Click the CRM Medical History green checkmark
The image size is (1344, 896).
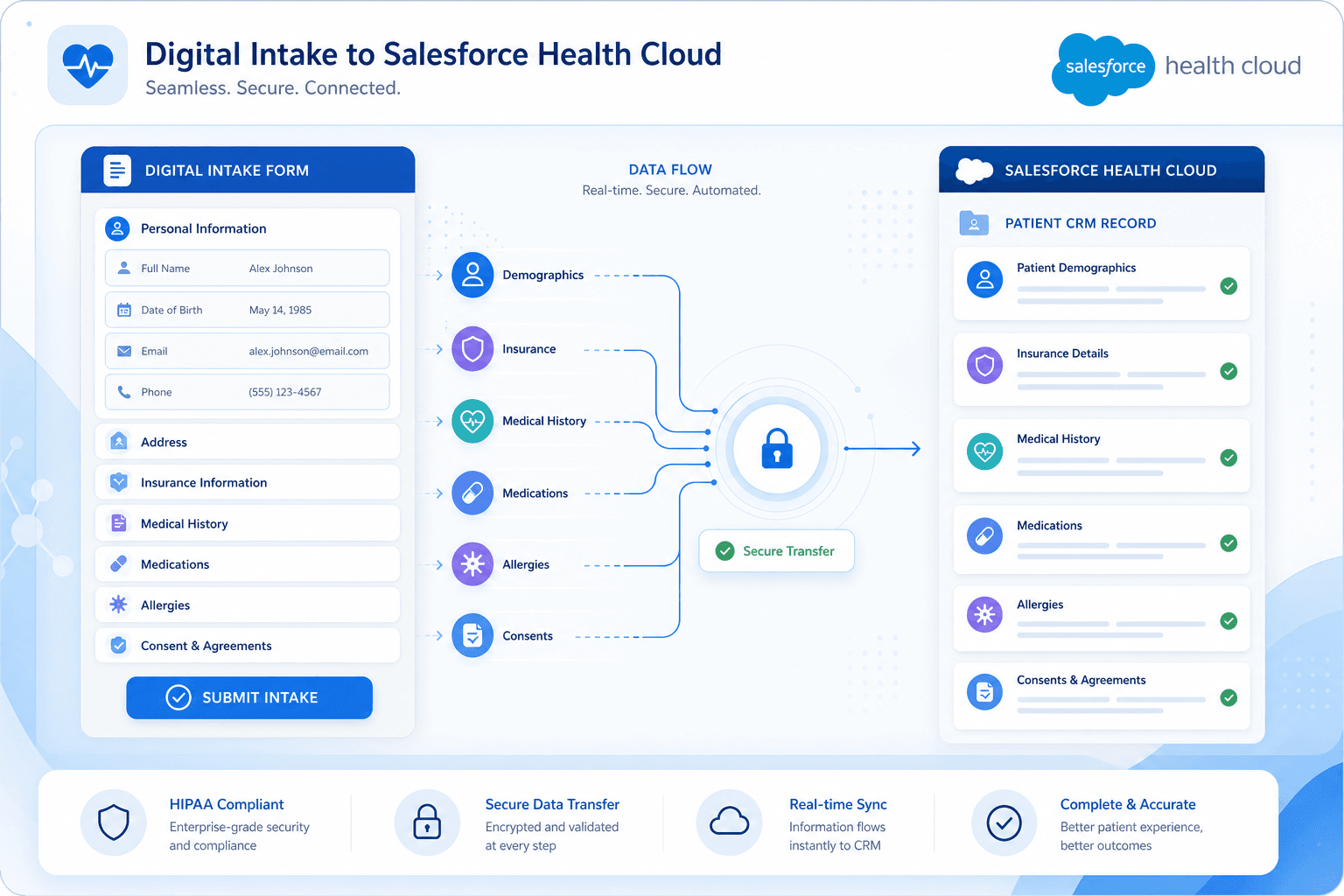[x=1228, y=458]
